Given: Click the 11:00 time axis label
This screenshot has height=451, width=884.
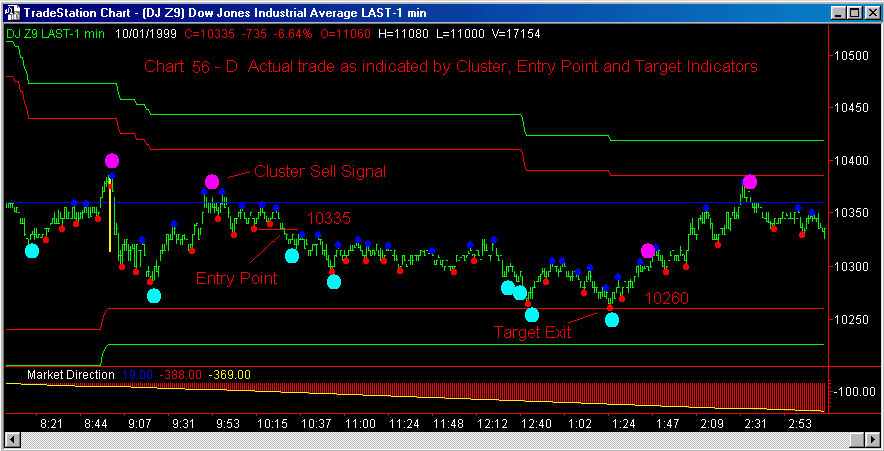Looking at the screenshot, I should (360, 424).
